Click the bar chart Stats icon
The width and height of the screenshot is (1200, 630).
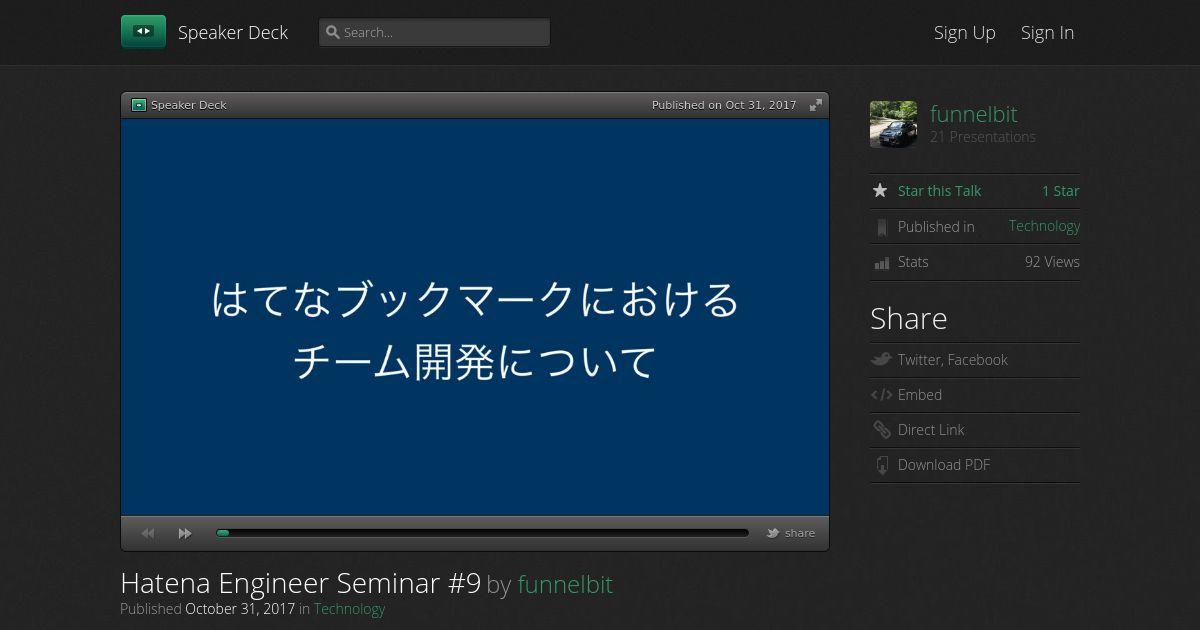[x=881, y=263]
